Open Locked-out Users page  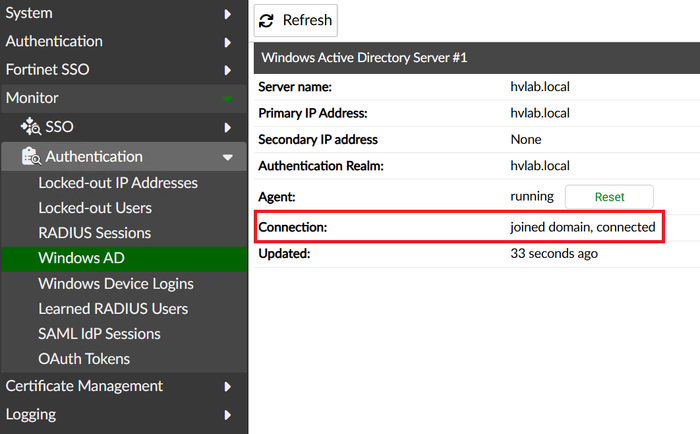click(x=95, y=208)
